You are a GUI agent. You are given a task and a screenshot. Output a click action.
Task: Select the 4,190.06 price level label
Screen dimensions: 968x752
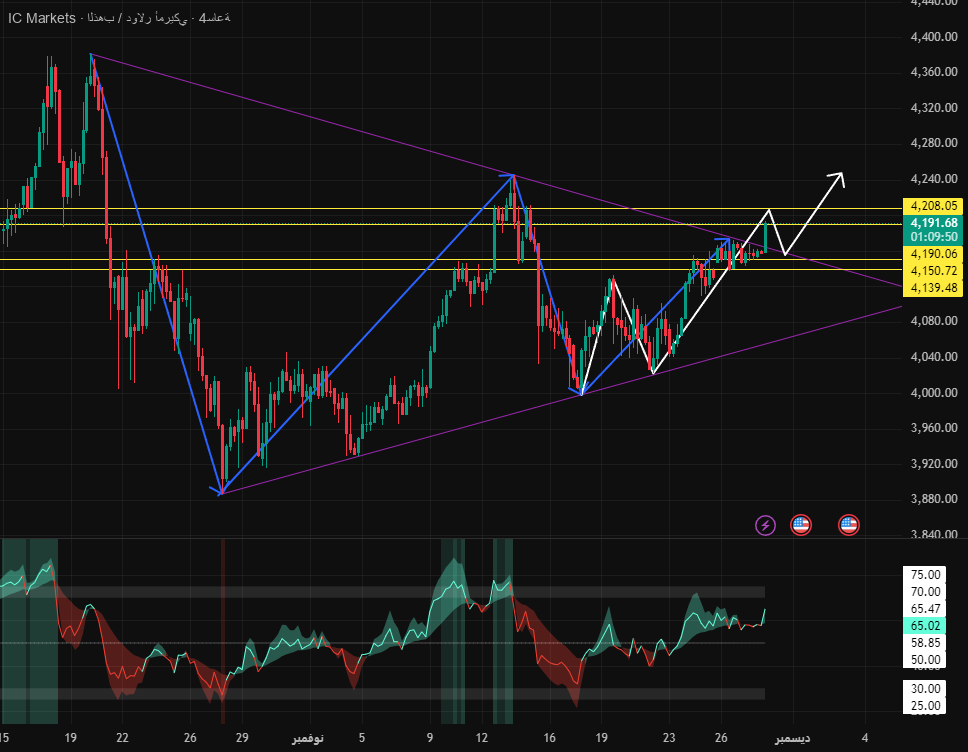tap(933, 255)
